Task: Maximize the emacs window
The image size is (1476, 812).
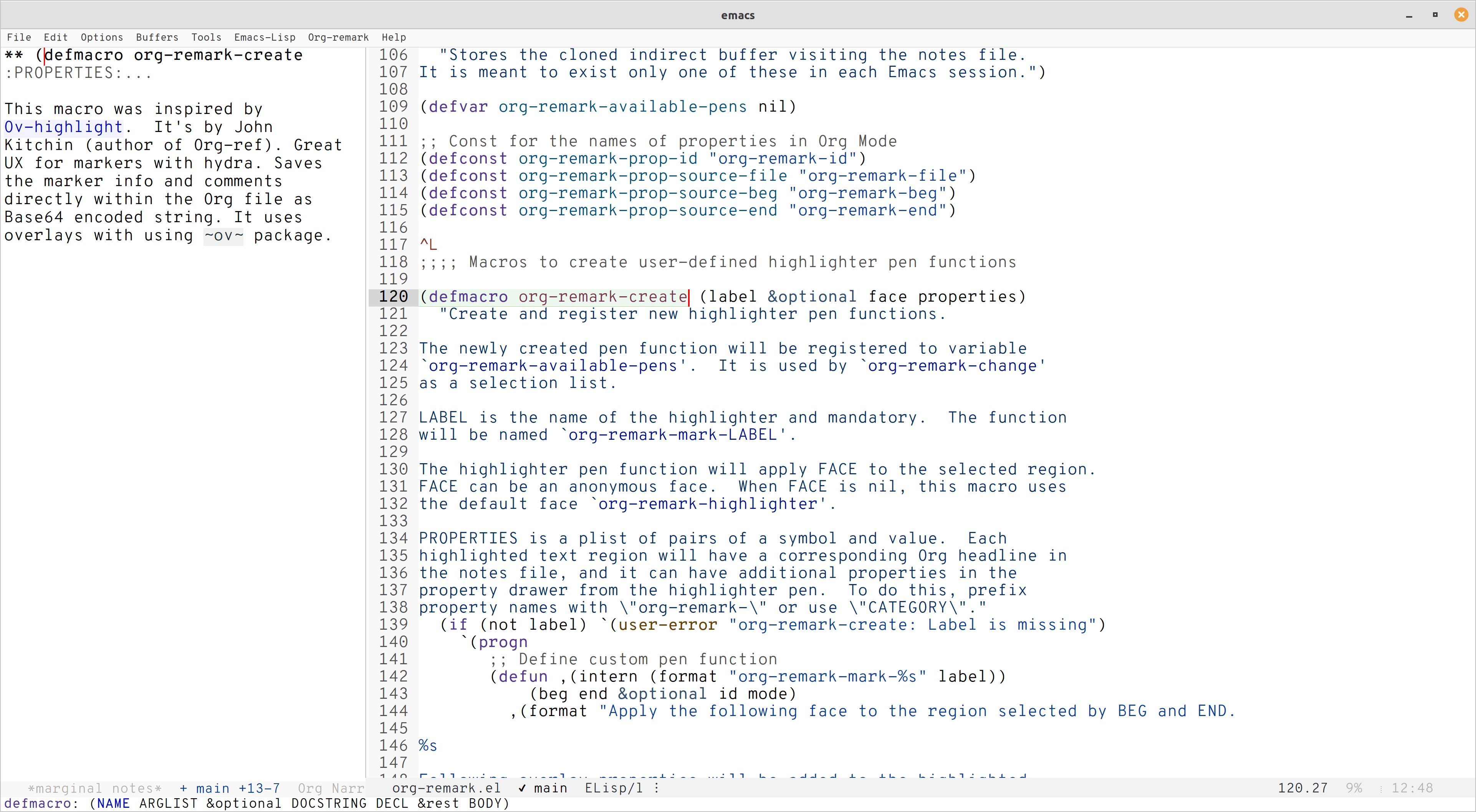Action: 1435,15
